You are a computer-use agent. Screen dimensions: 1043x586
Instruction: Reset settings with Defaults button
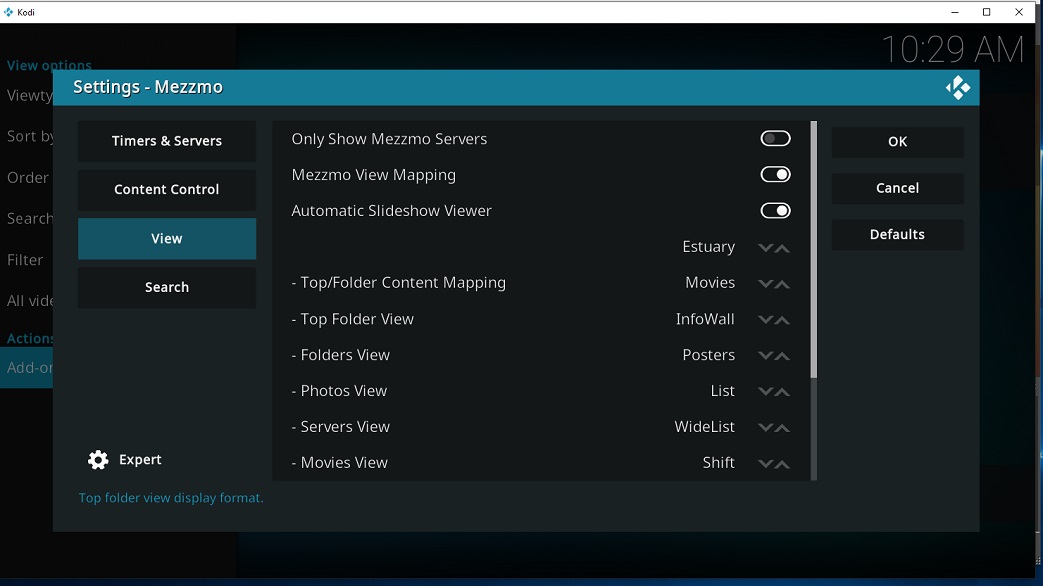897,235
